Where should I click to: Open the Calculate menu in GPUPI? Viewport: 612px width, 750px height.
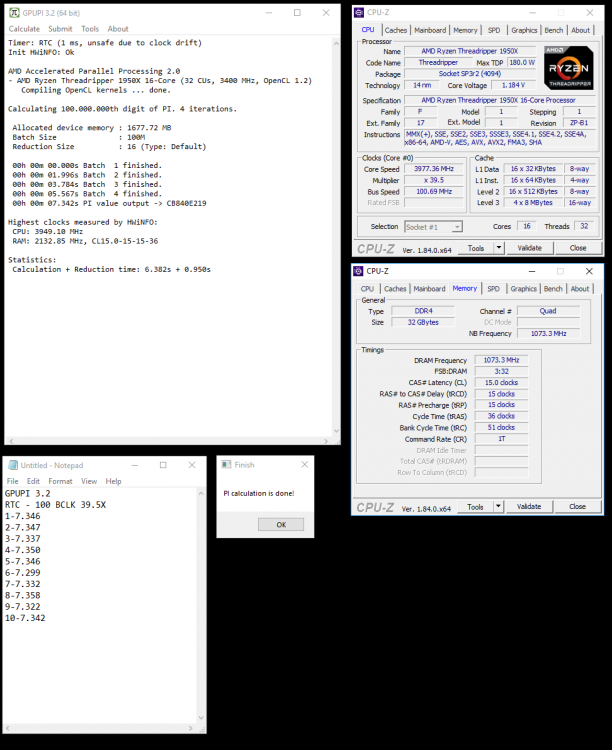point(24,29)
